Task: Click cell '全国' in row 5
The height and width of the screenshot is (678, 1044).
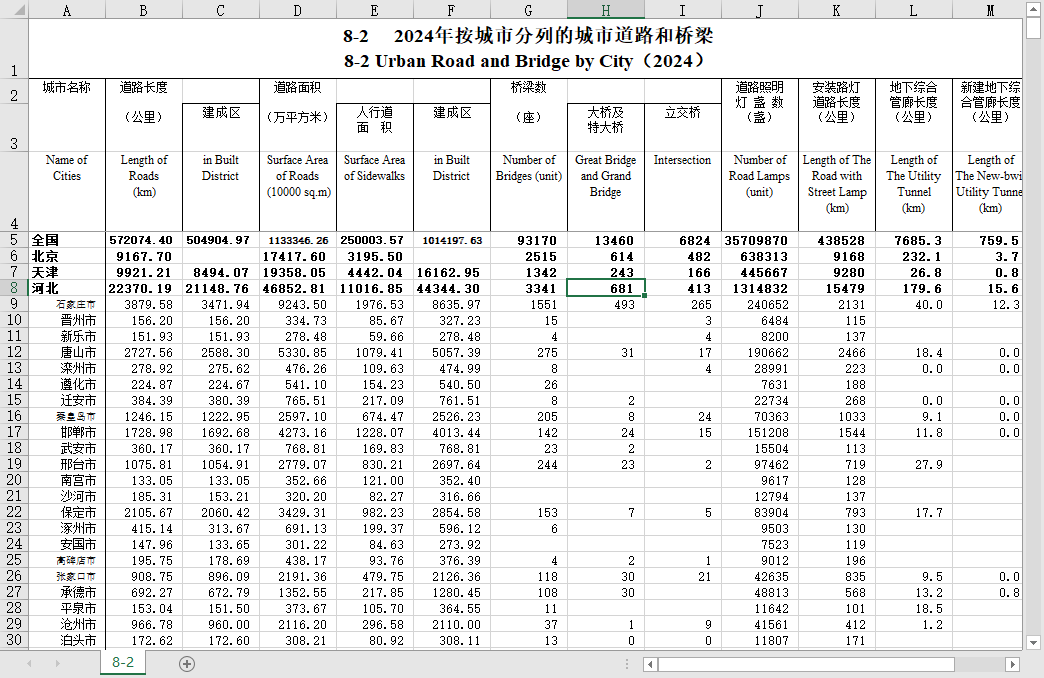Action: pos(67,240)
